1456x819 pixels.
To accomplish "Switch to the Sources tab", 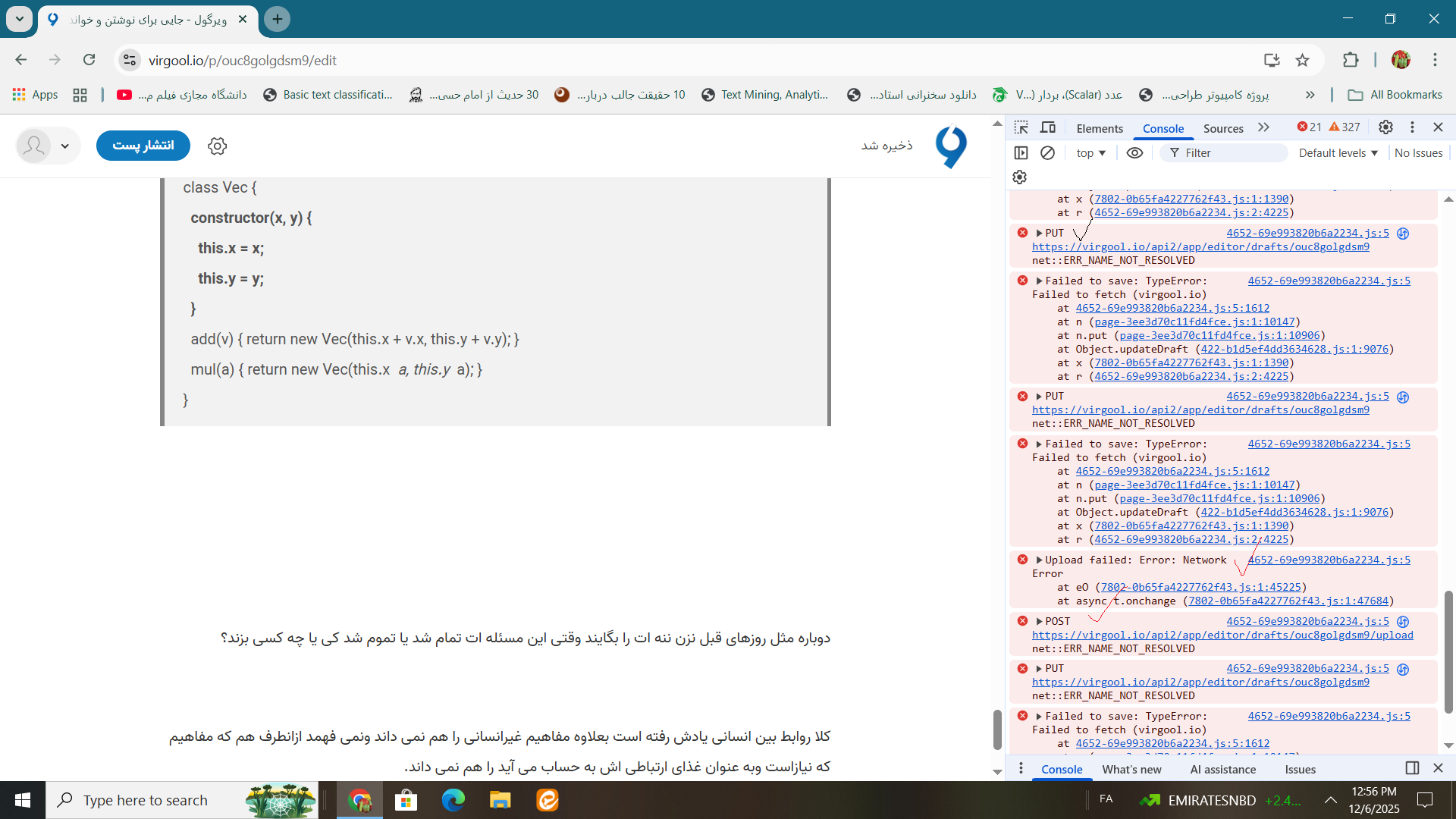I will click(1223, 128).
